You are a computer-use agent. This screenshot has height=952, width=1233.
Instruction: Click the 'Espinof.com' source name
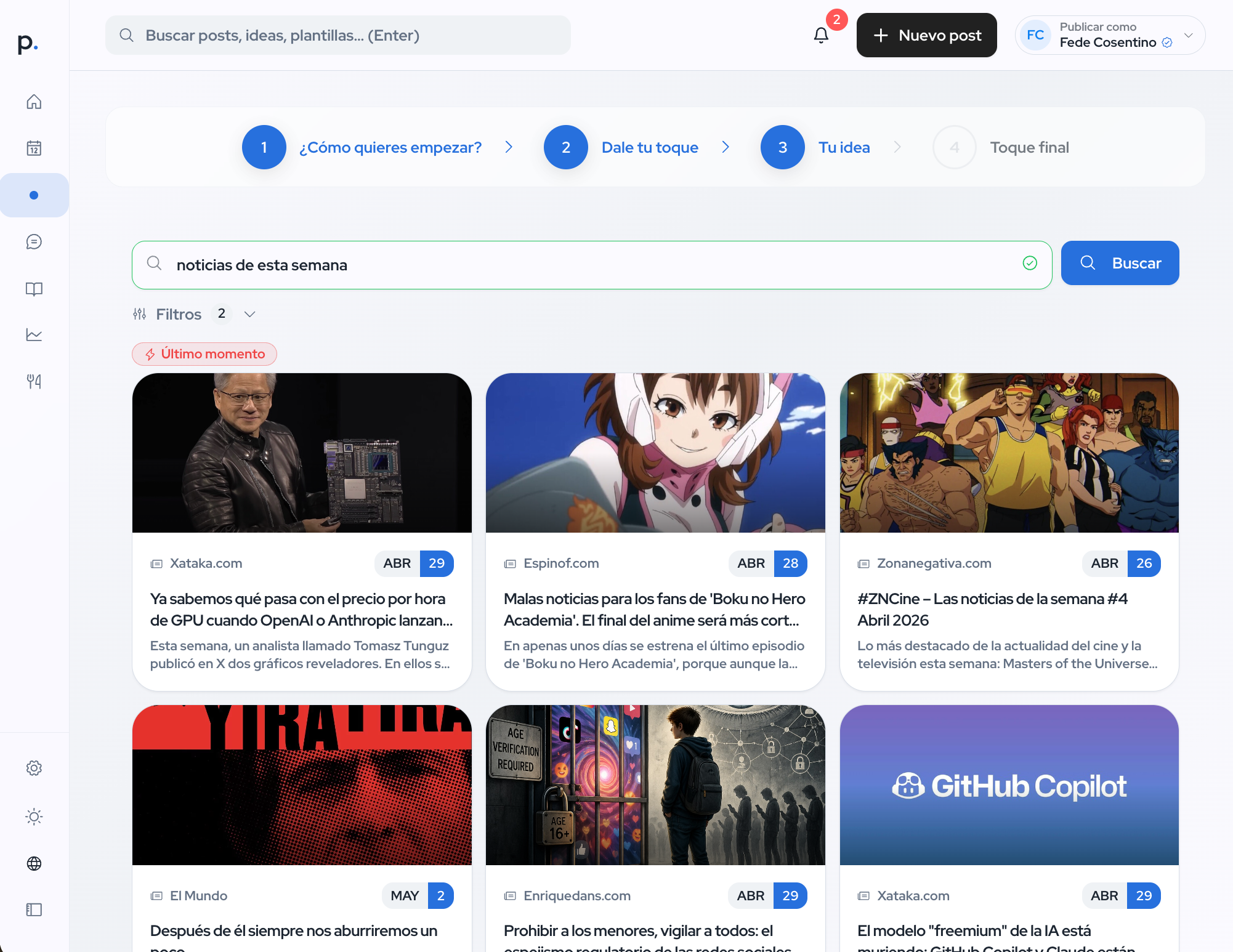[561, 563]
